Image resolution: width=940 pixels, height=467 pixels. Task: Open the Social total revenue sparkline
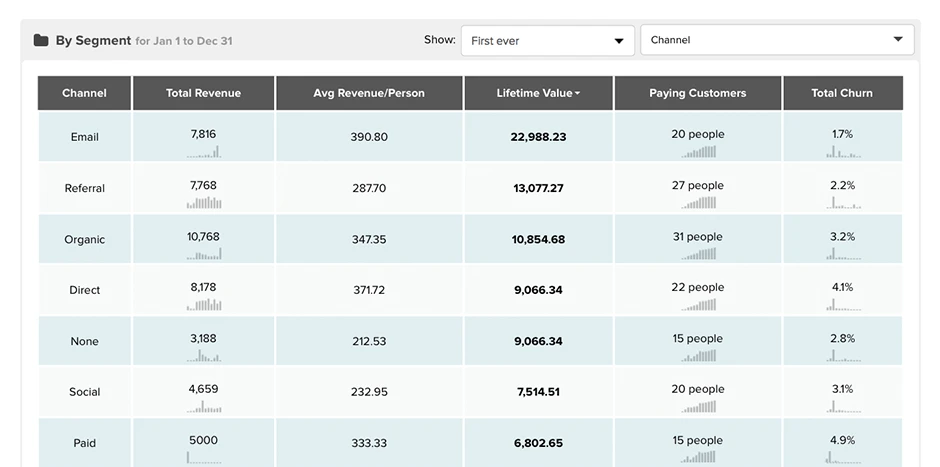click(x=204, y=406)
